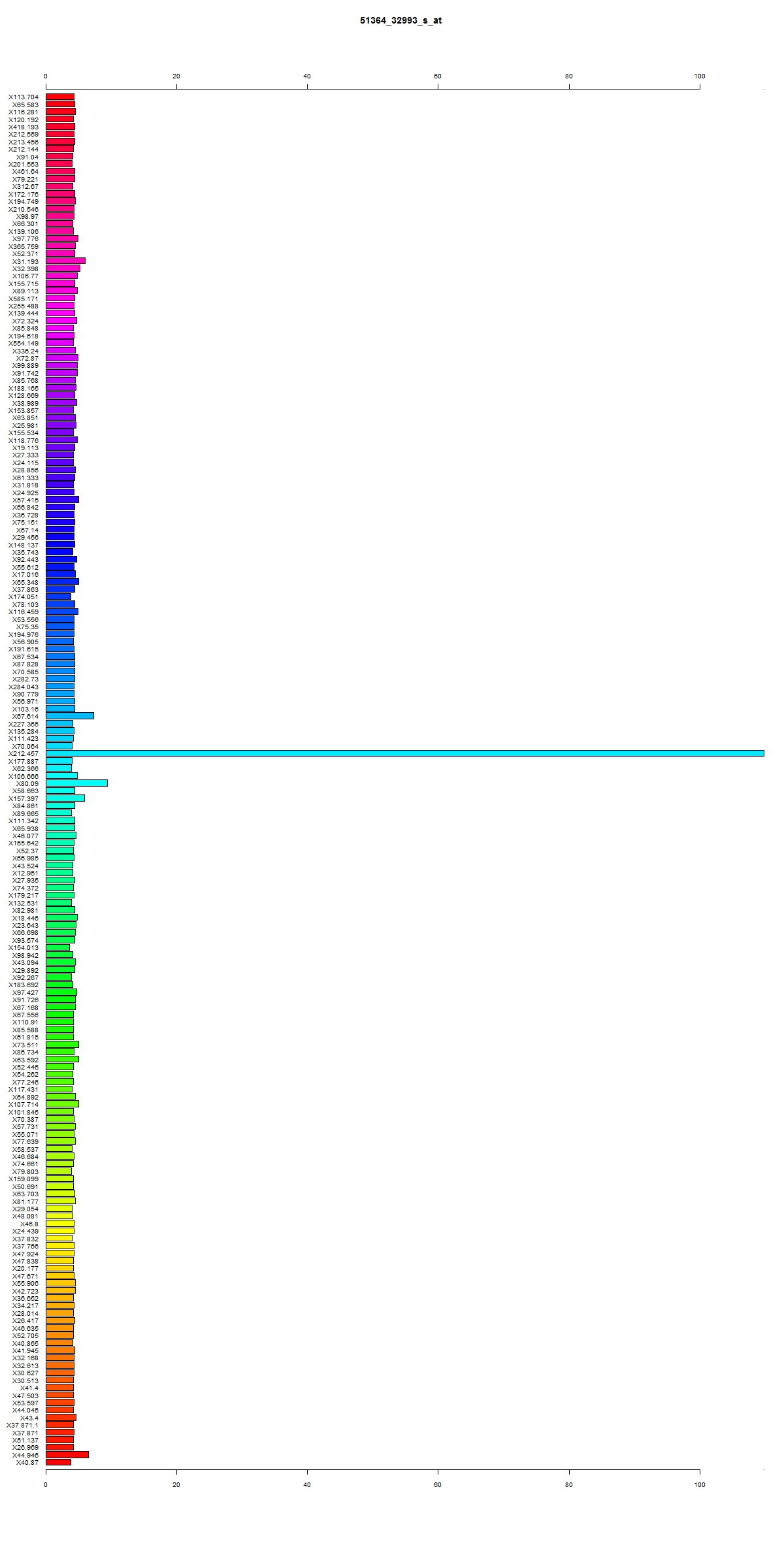Select the X40.87 label

pos(27,1462)
